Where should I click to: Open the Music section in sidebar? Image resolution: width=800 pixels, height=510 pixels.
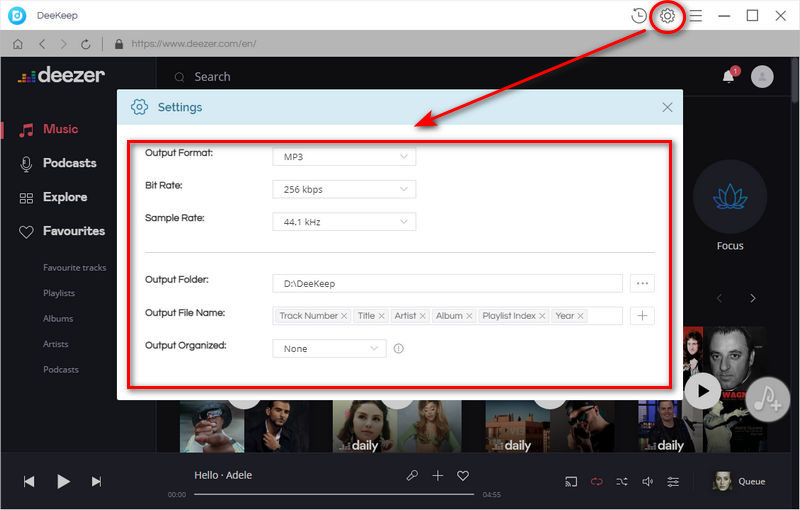coord(48,129)
